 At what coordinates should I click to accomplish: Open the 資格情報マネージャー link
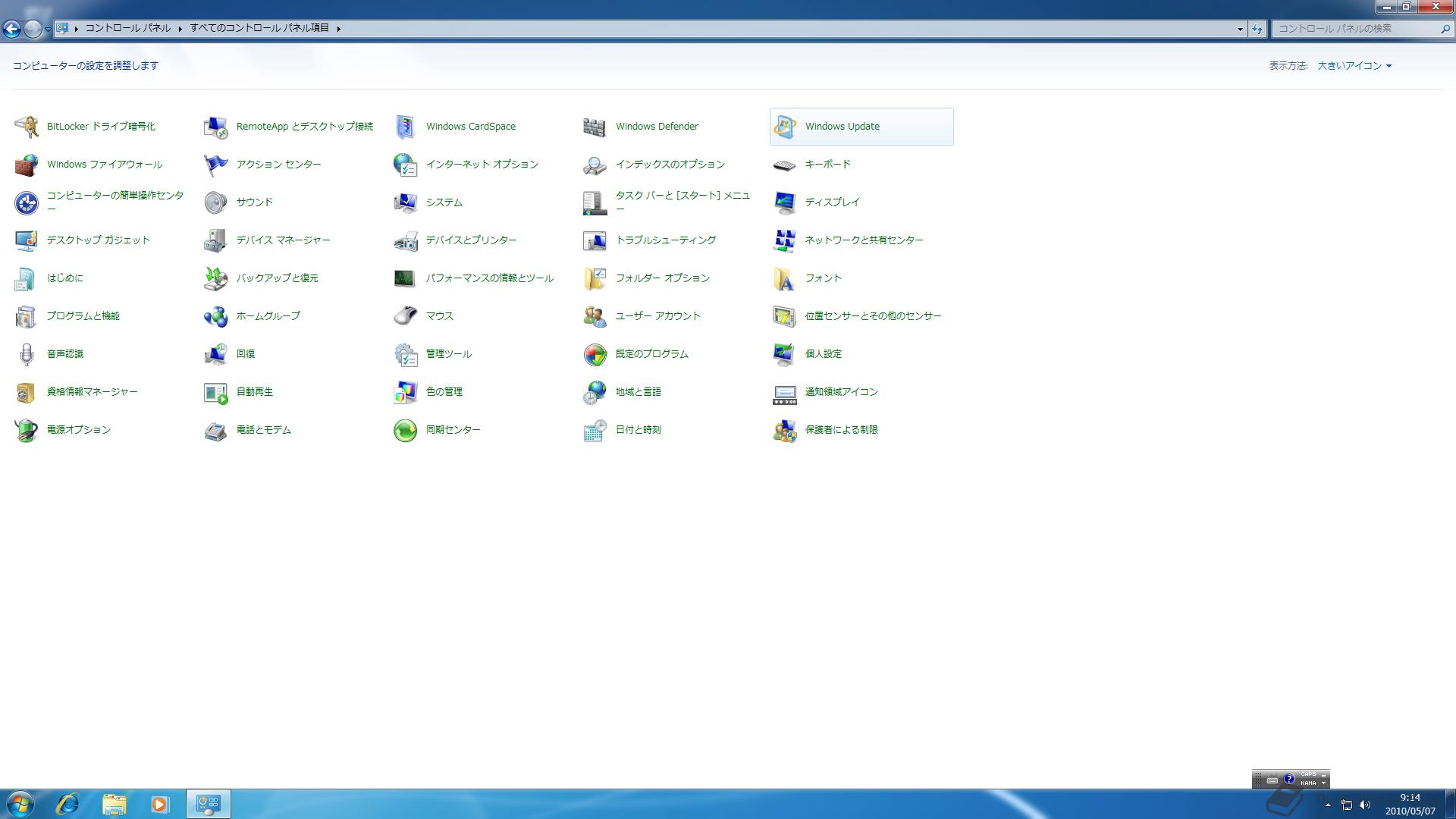pyautogui.click(x=92, y=392)
